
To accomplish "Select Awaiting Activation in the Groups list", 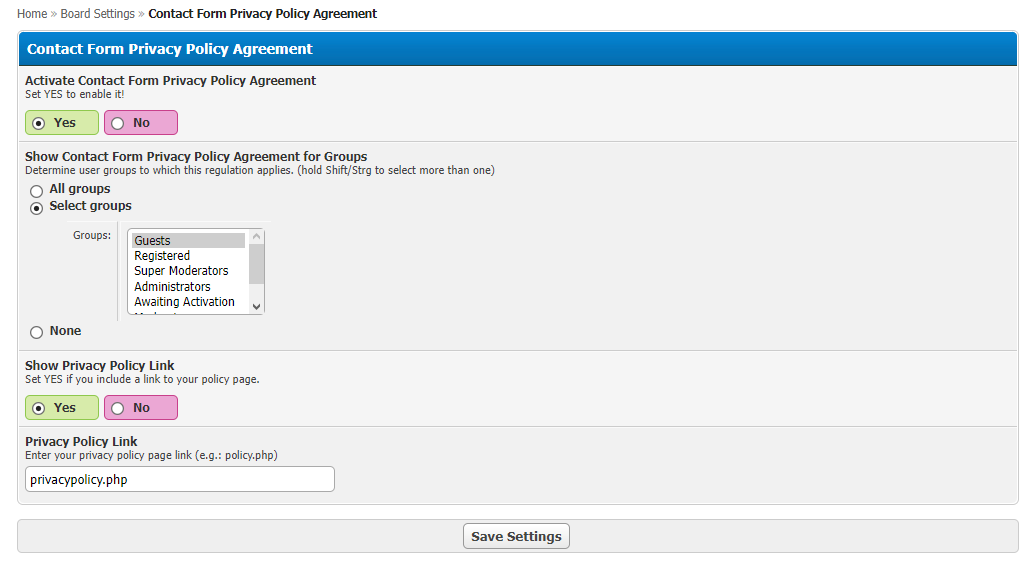I will [184, 302].
